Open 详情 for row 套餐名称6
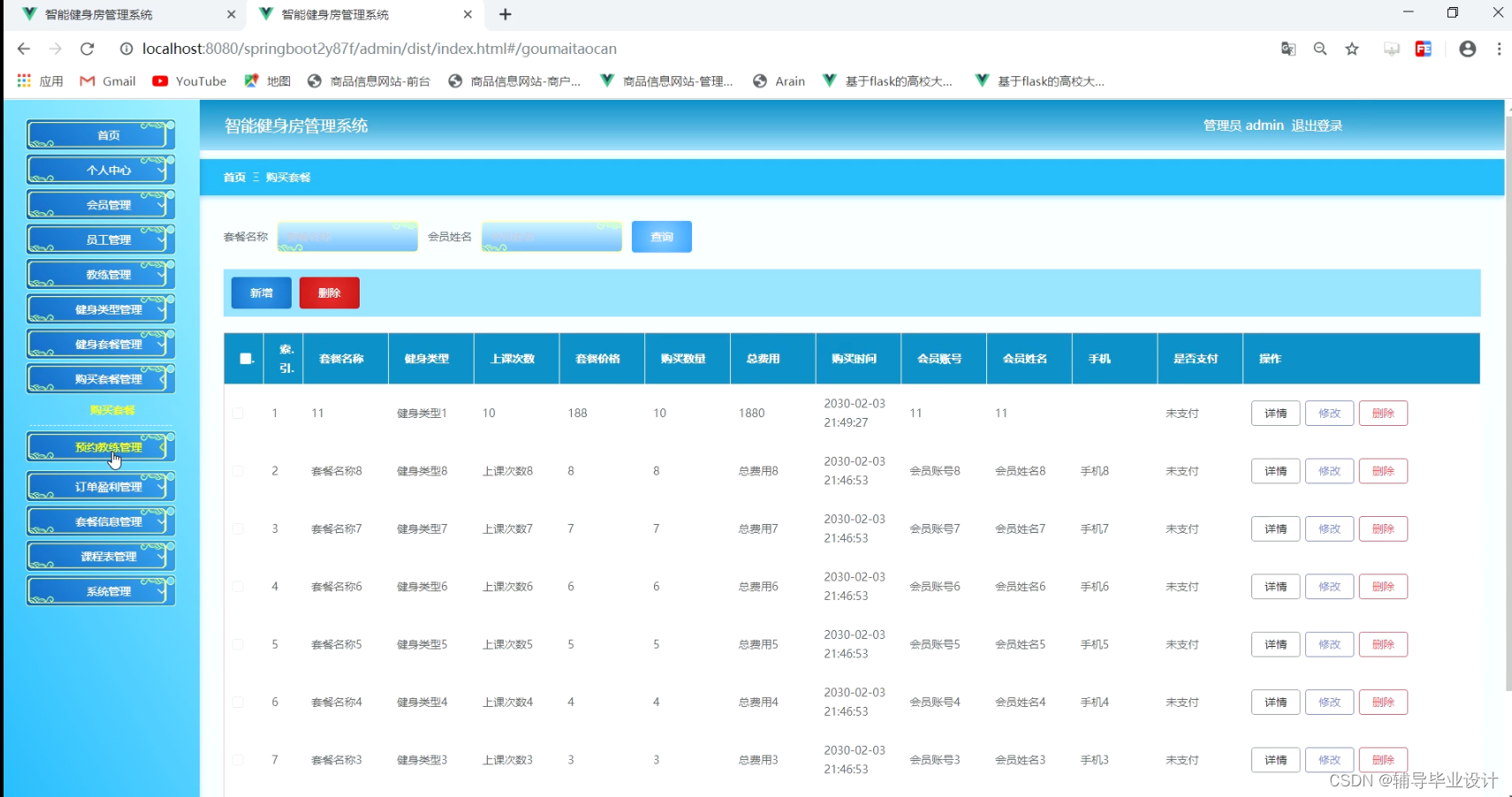 [1275, 587]
